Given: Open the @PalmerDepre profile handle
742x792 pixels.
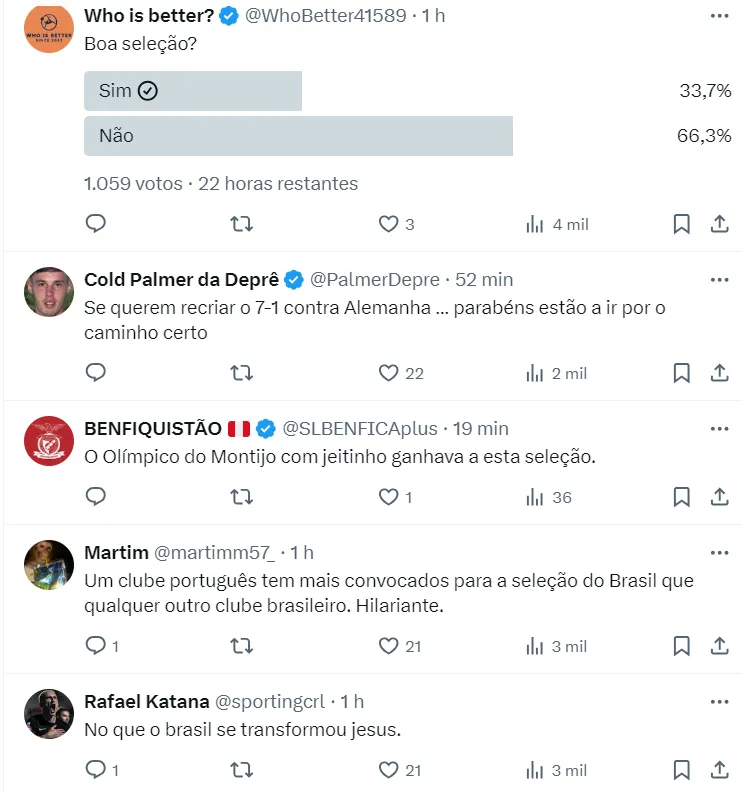Looking at the screenshot, I should click(x=374, y=280).
